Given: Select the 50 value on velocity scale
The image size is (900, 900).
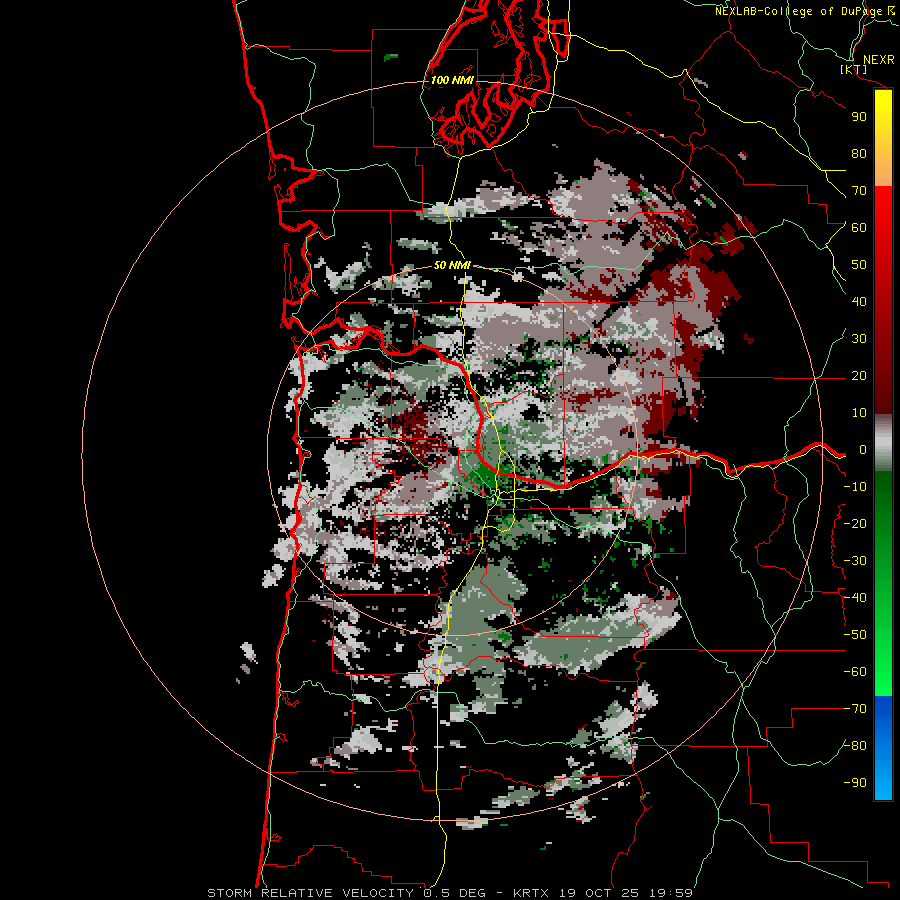Looking at the screenshot, I should click(x=859, y=265).
